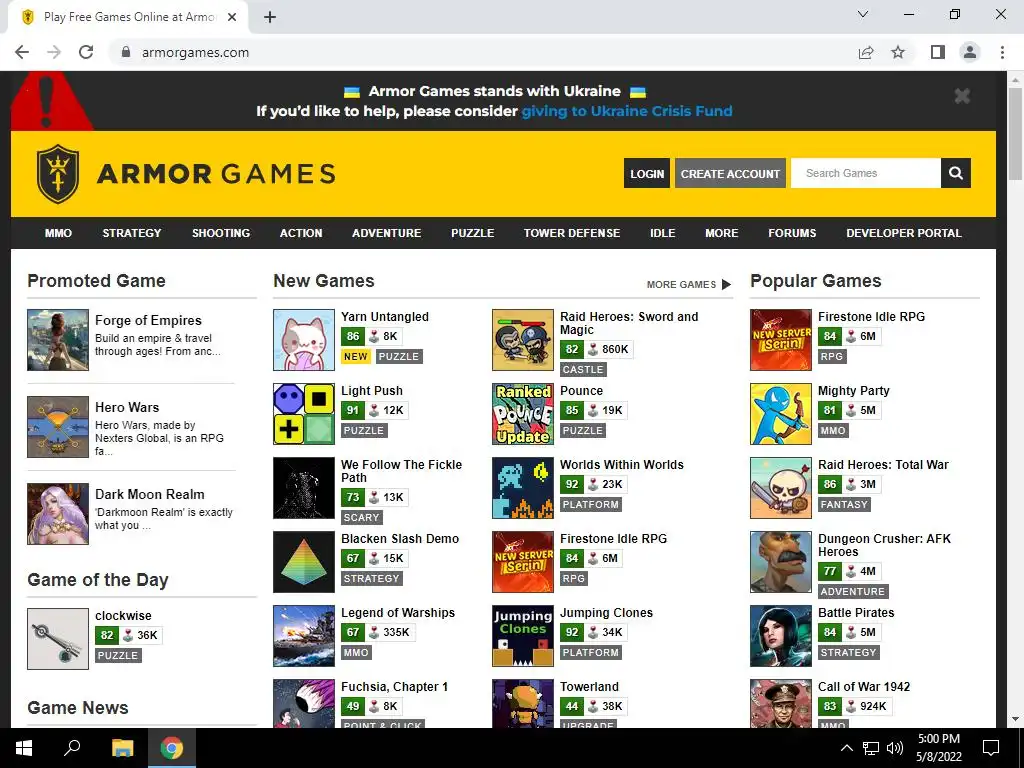The image size is (1024, 768).
Task: Open Firestone Idle RPG in Popular Games
Action: coord(871,317)
